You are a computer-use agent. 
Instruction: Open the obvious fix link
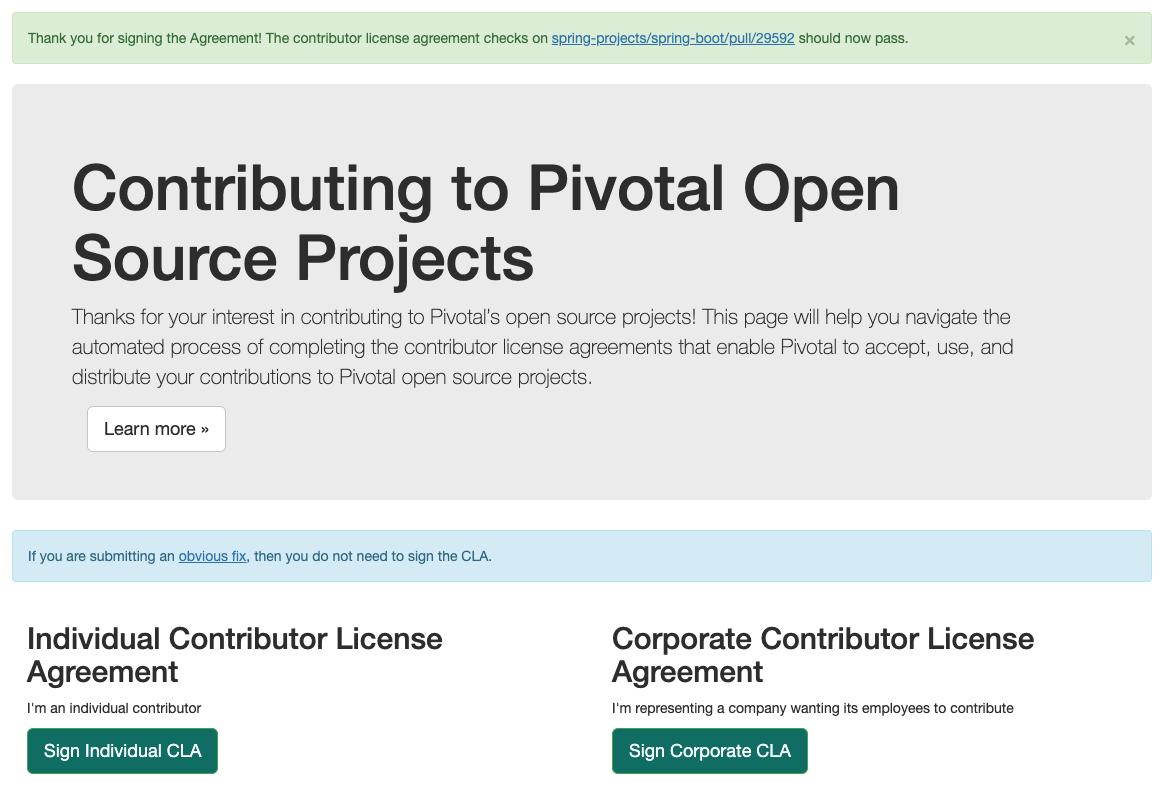click(212, 556)
